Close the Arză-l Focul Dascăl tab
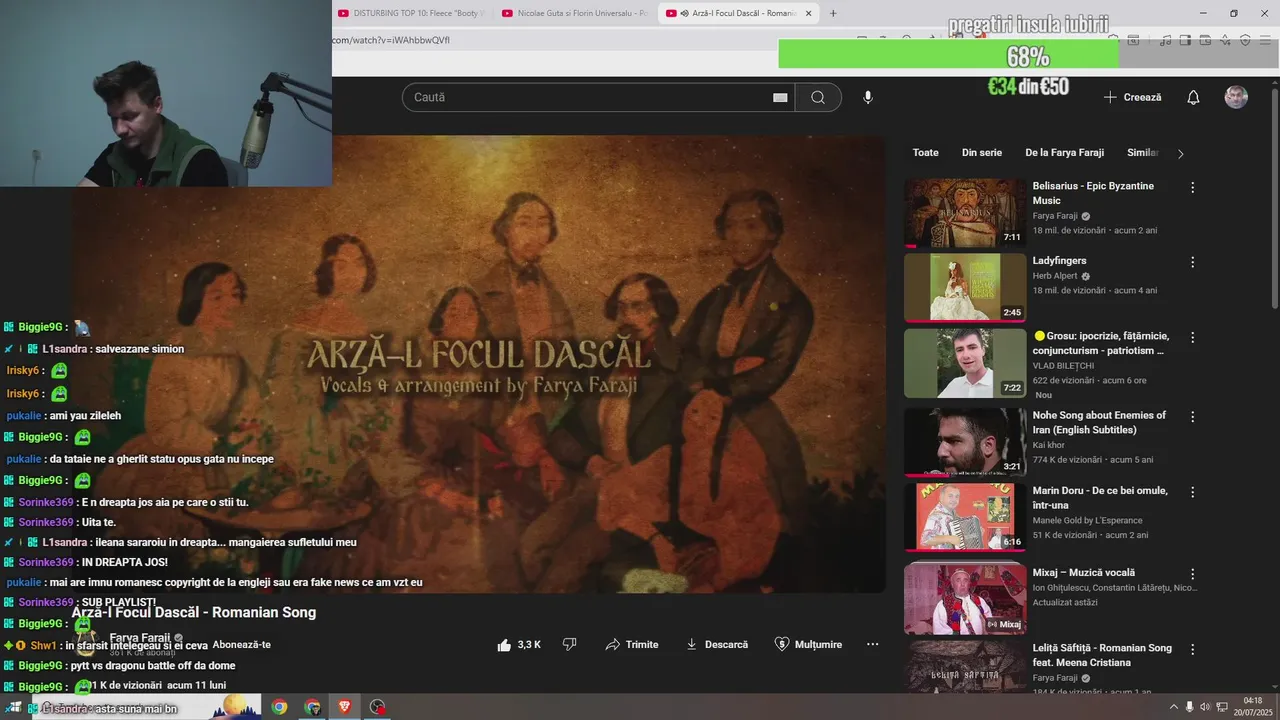This screenshot has height=720, width=1280. pos(809,13)
